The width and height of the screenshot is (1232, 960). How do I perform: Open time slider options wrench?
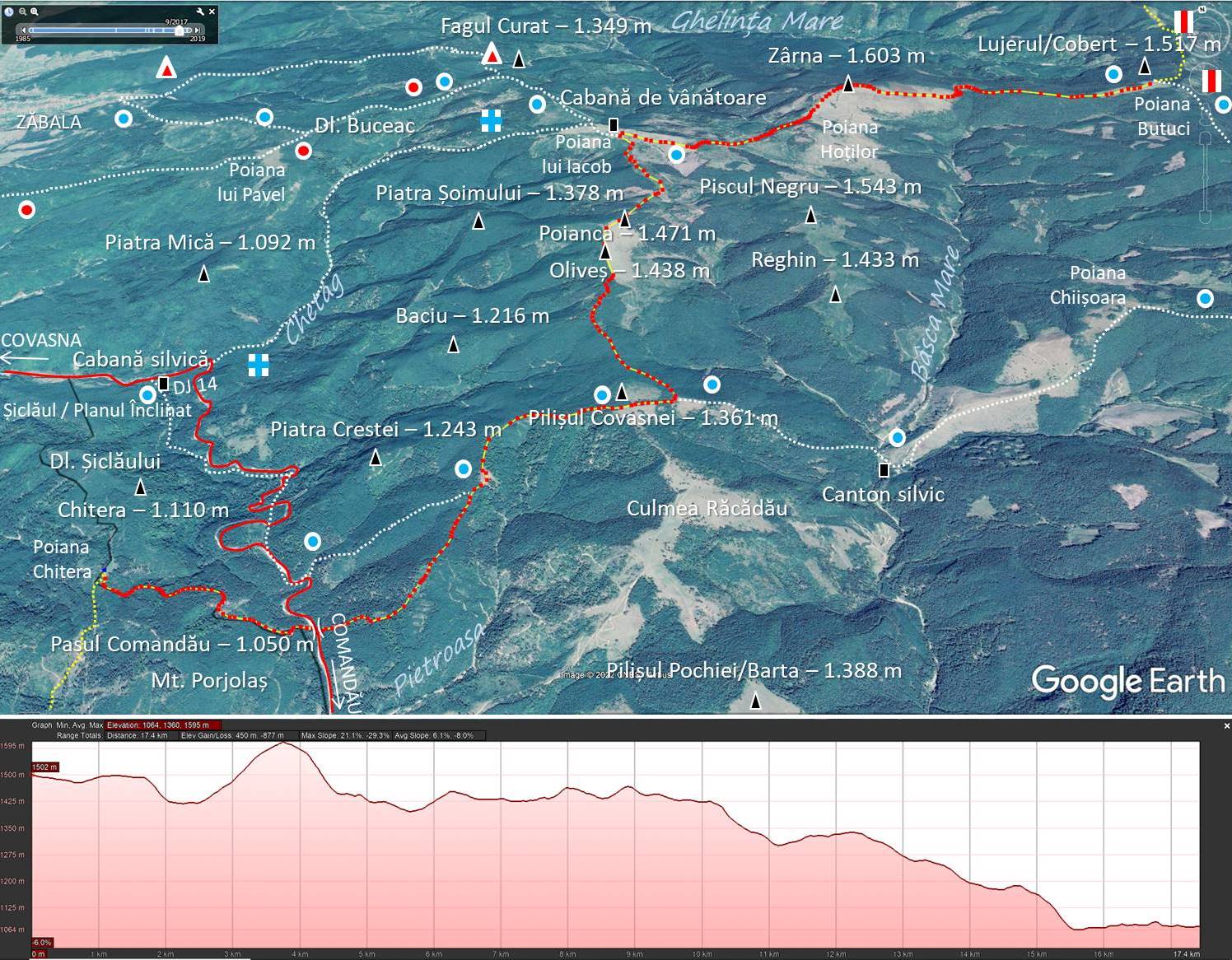(199, 12)
